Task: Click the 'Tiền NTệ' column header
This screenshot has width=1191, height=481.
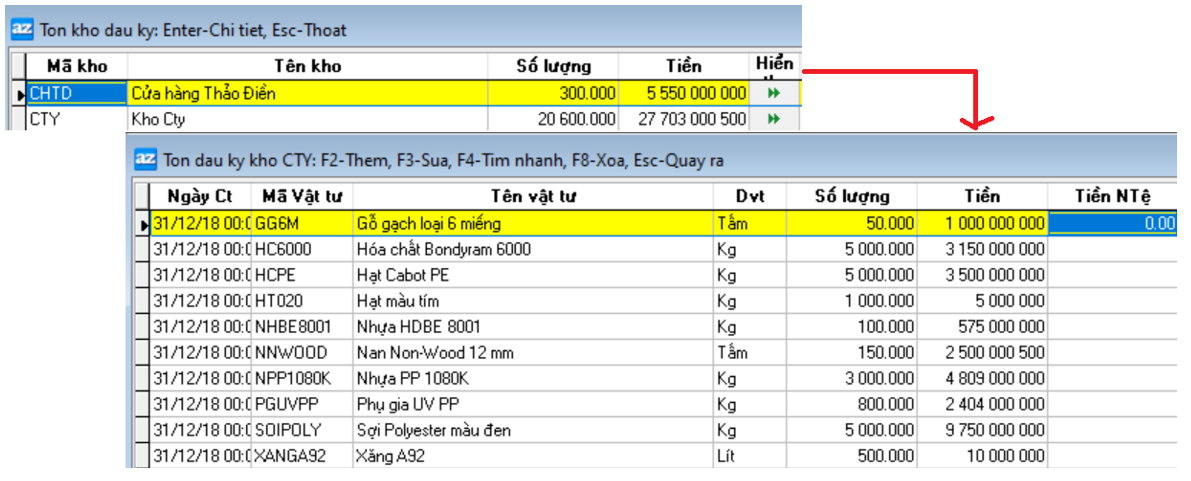Action: pos(1112,196)
